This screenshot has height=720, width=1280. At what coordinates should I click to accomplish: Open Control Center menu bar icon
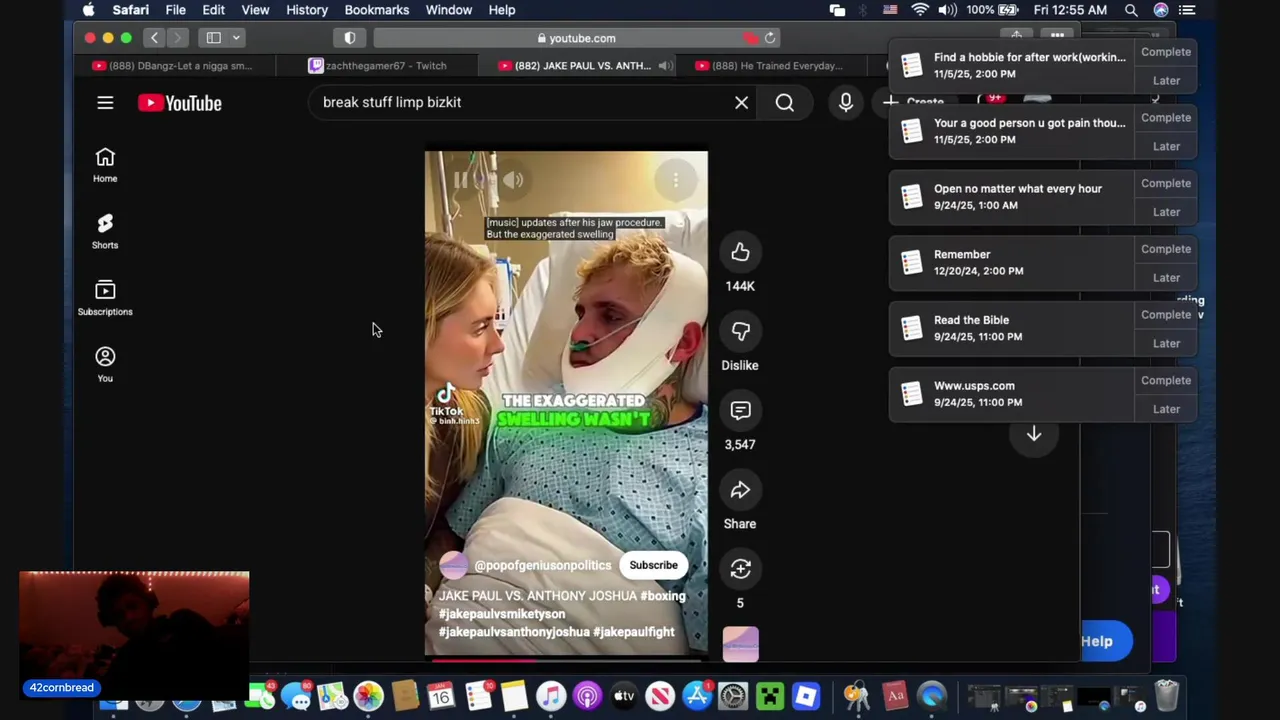coord(1187,10)
